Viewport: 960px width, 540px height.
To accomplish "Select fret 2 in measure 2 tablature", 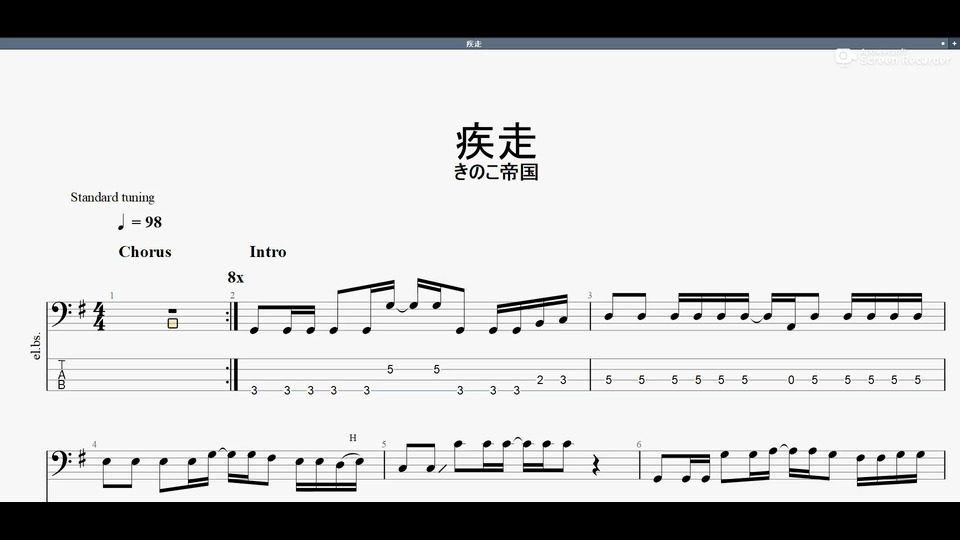I will point(540,380).
